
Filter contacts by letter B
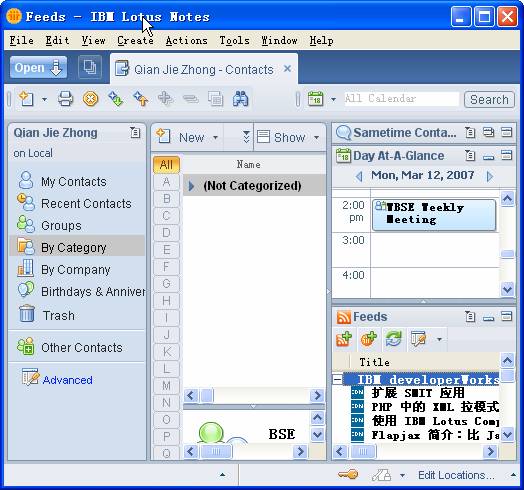point(166,199)
